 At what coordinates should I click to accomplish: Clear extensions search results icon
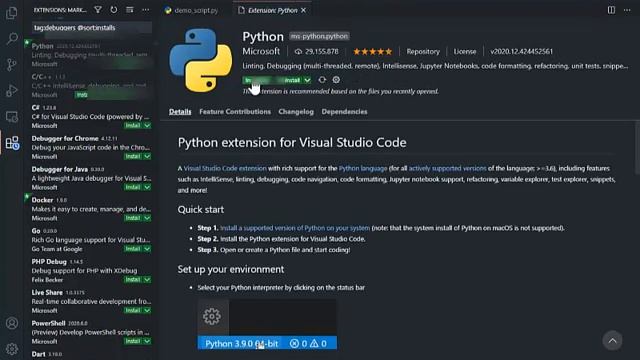pos(130,9)
